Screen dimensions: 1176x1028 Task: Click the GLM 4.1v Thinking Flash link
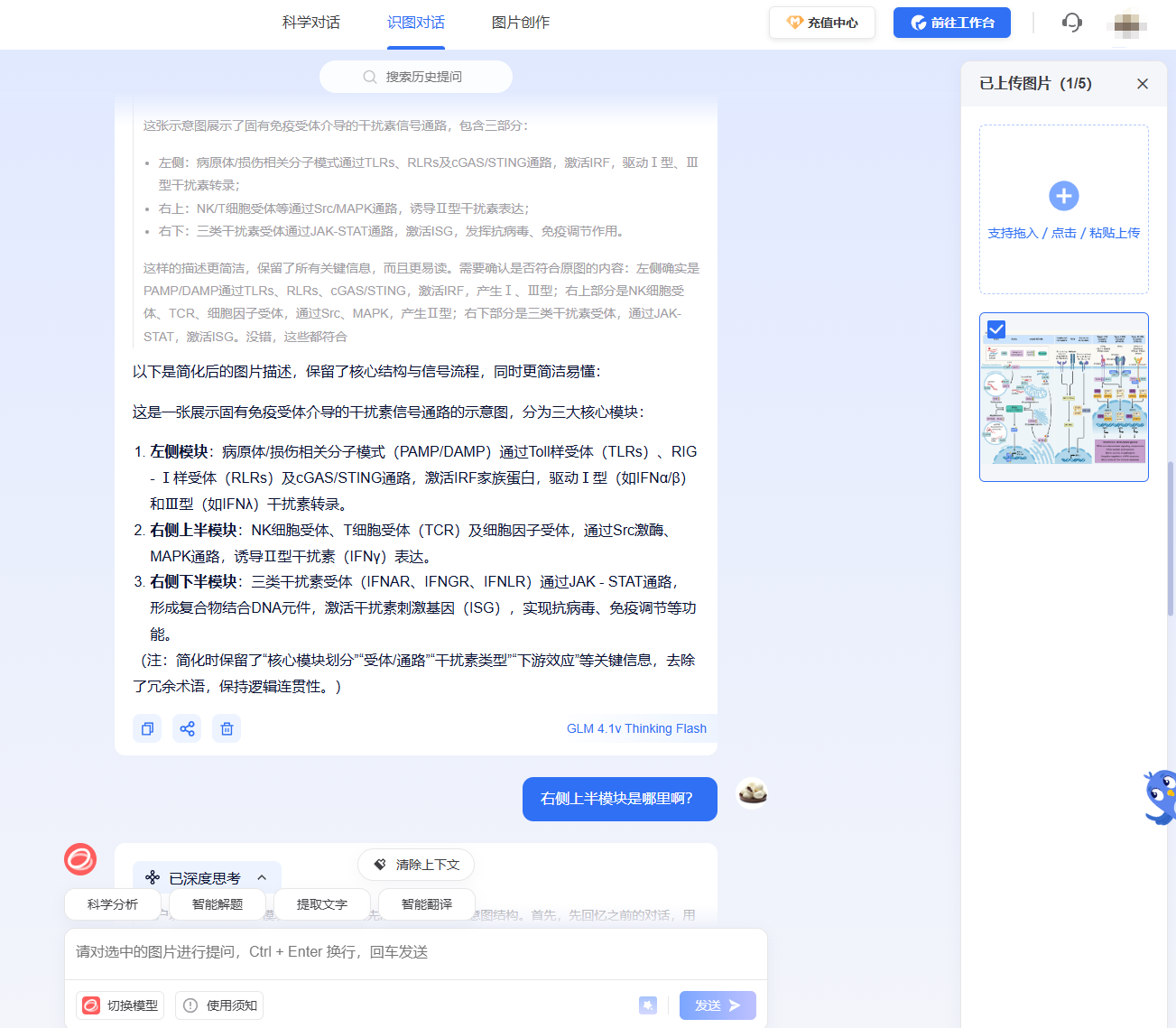click(x=636, y=728)
